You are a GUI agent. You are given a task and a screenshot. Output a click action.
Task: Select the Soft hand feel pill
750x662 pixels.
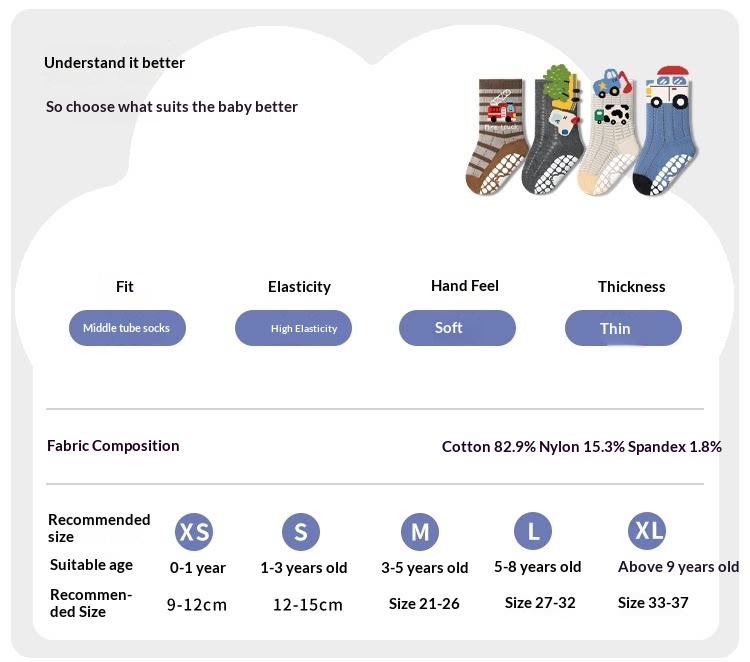[x=457, y=328]
